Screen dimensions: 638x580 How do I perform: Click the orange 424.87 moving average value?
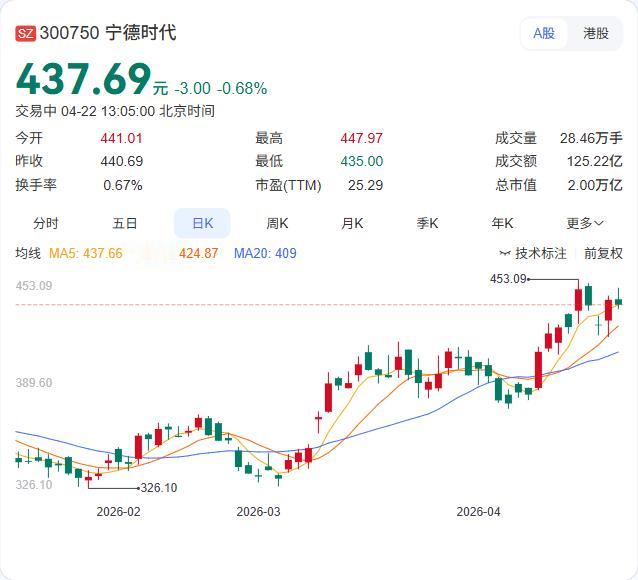click(199, 254)
